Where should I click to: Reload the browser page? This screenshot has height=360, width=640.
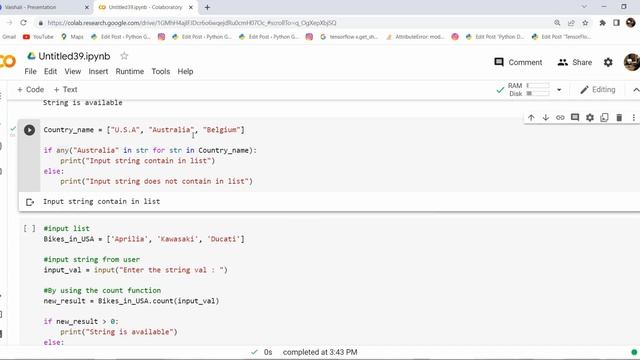tap(23, 23)
